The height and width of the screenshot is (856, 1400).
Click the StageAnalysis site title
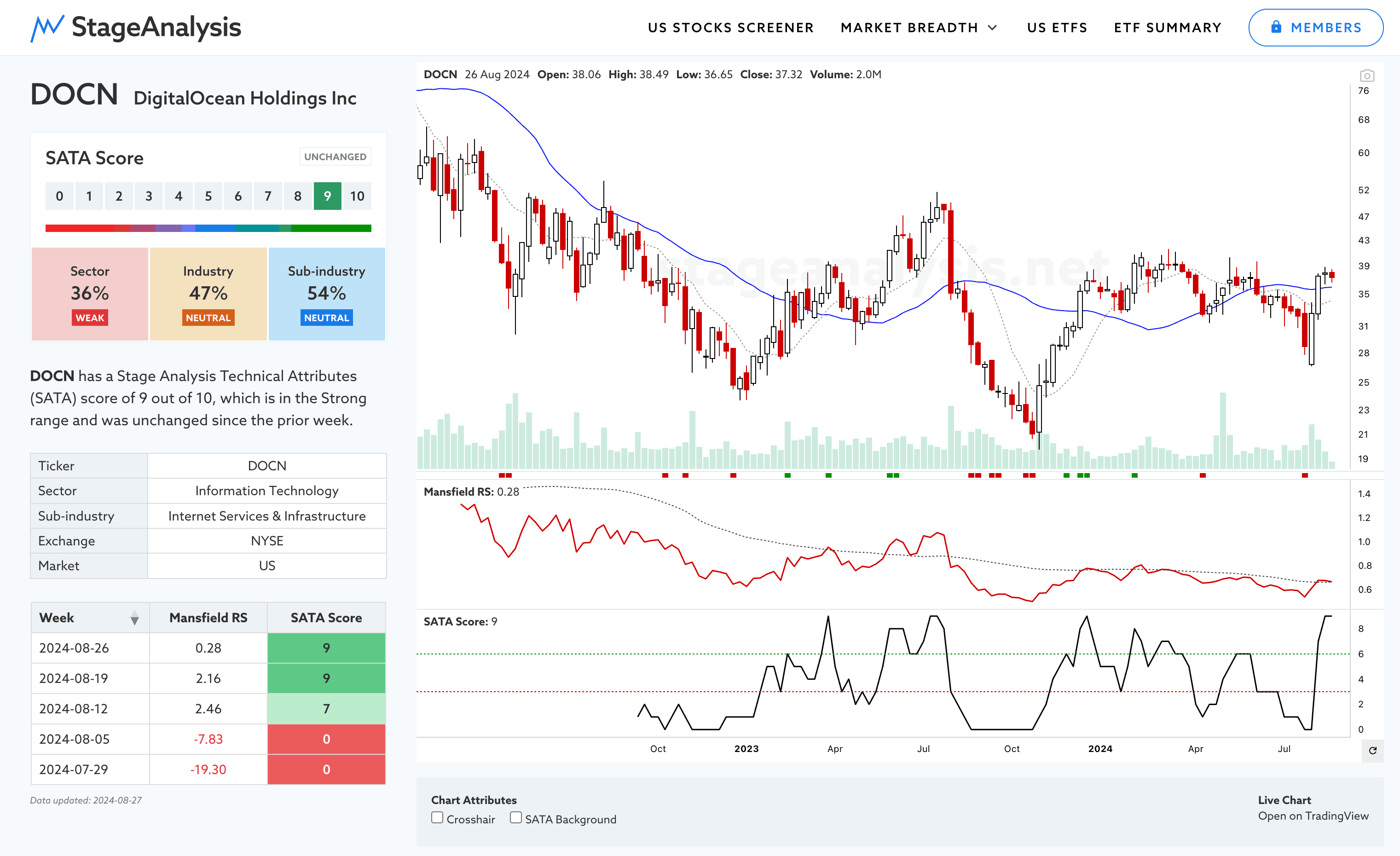pyautogui.click(x=156, y=27)
